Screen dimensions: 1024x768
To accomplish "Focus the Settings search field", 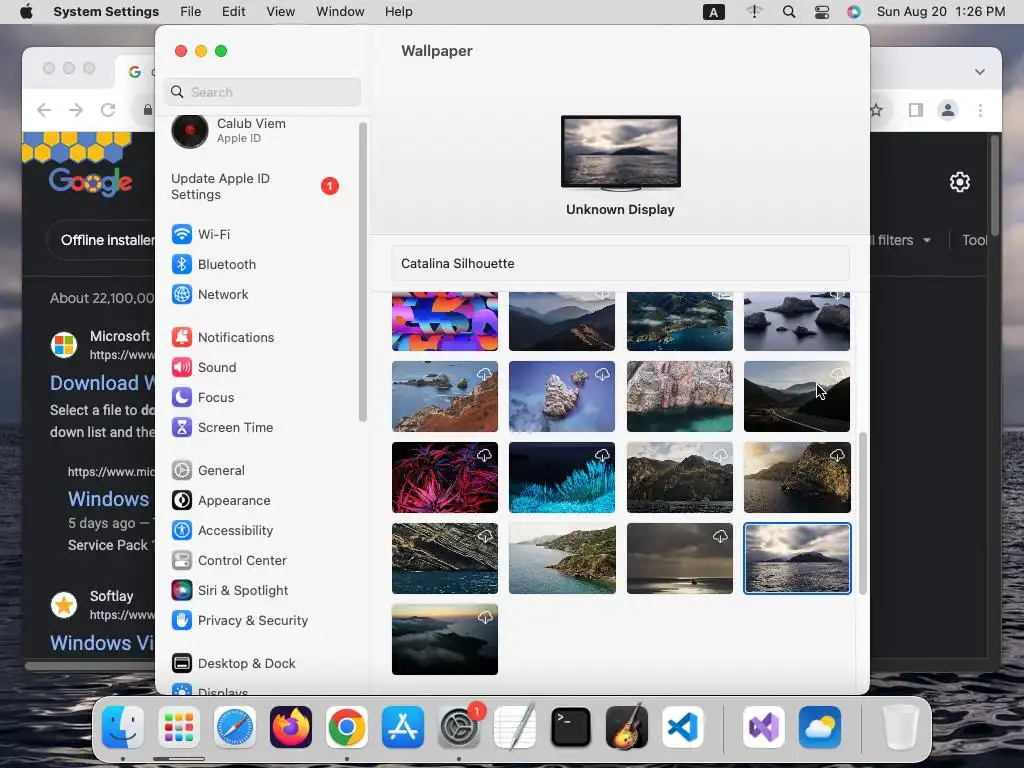I will [263, 92].
